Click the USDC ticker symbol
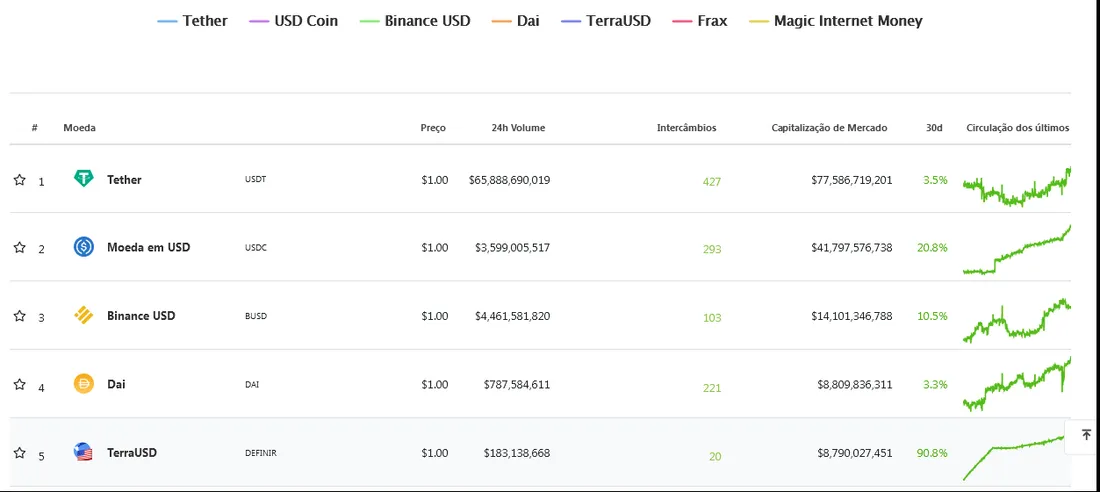This screenshot has width=1100, height=492. point(255,248)
